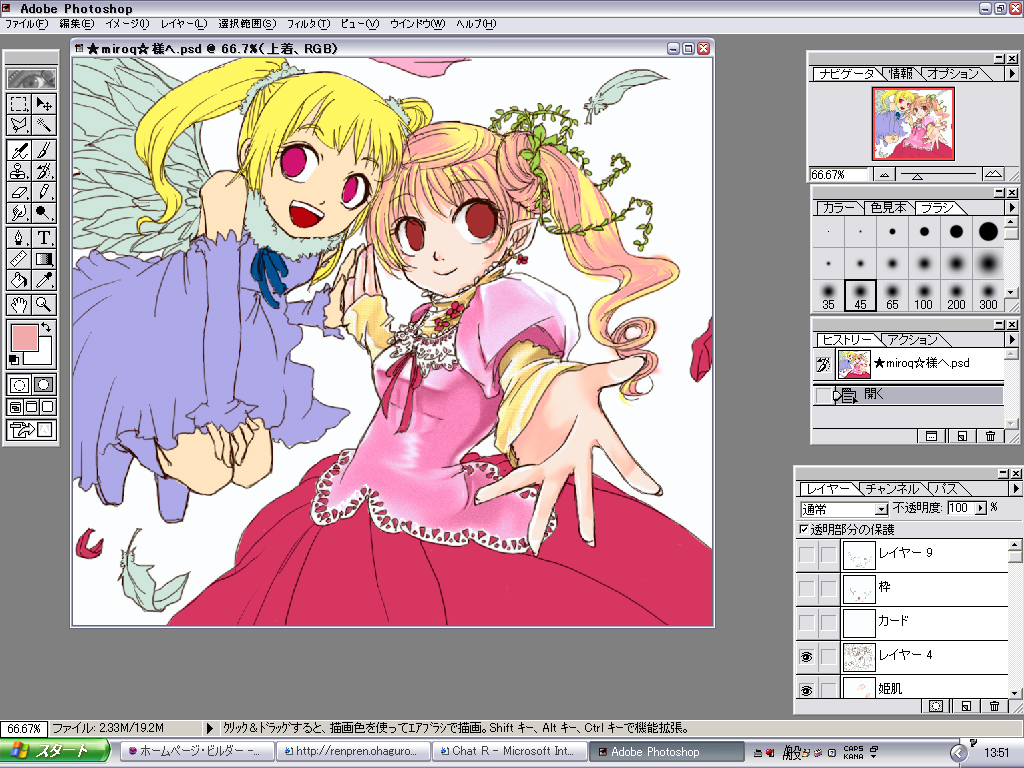
Task: Show the レイヤー 9 layer
Action: tap(807, 555)
